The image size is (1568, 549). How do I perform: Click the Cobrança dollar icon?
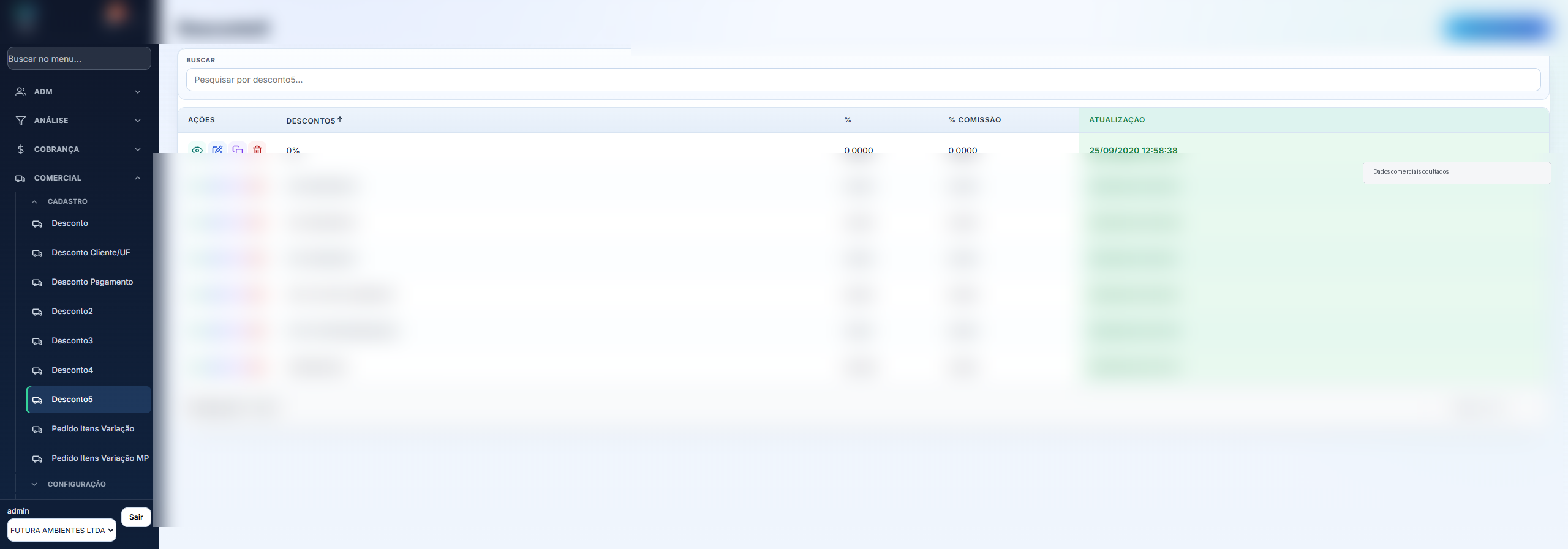(21, 149)
